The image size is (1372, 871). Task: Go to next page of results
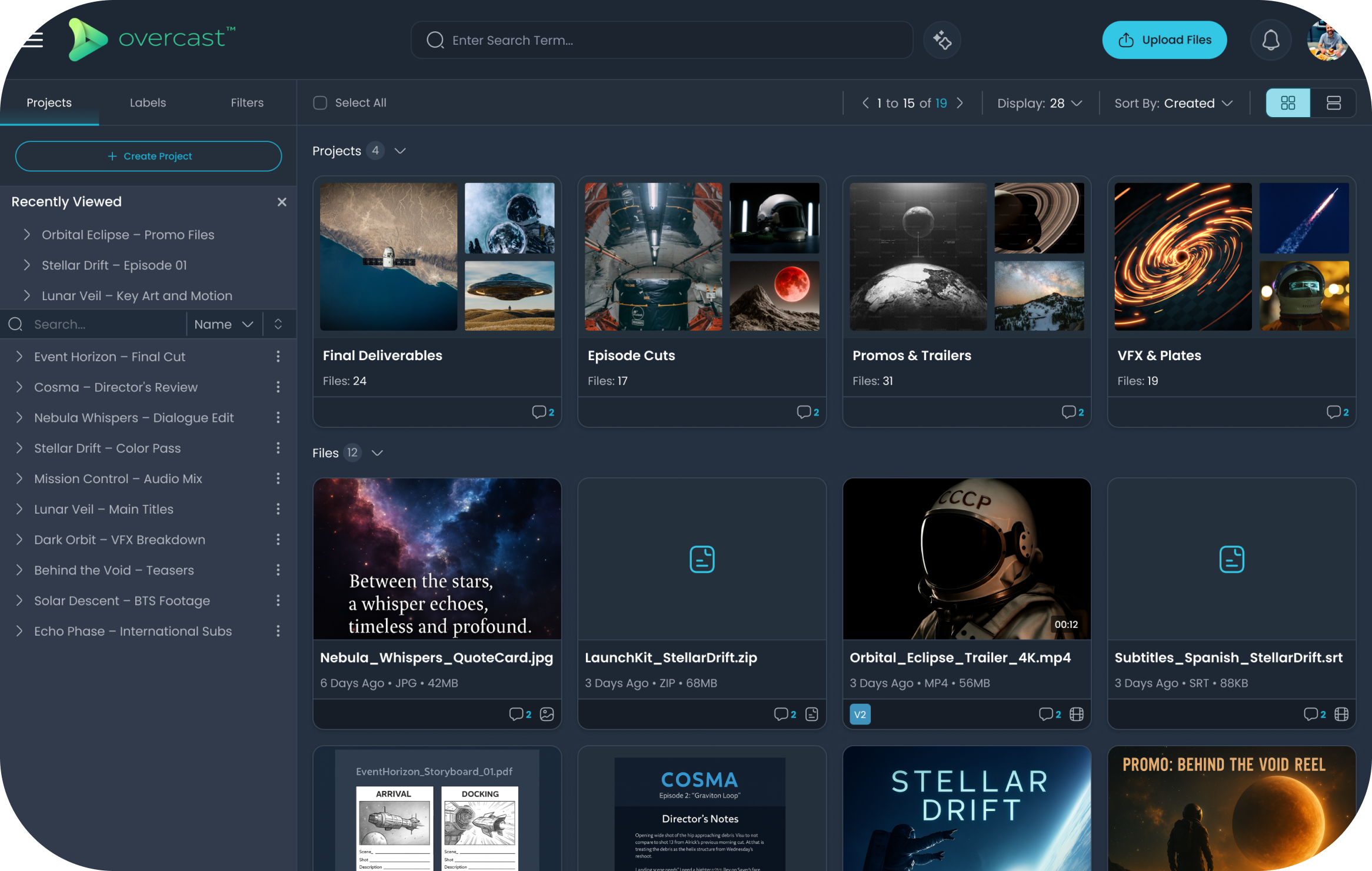960,103
